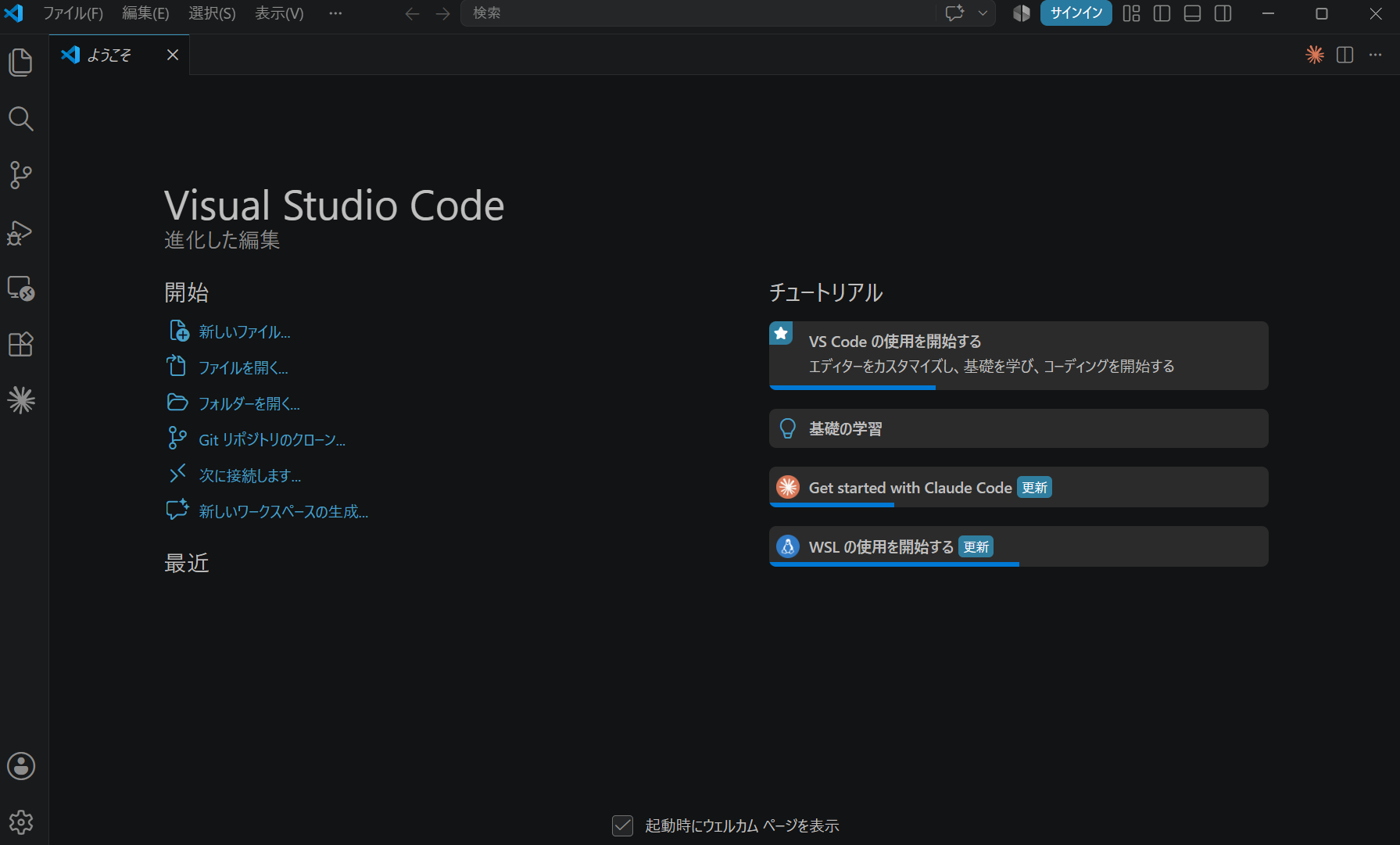
Task: Open the Extensions view
Action: tap(21, 345)
